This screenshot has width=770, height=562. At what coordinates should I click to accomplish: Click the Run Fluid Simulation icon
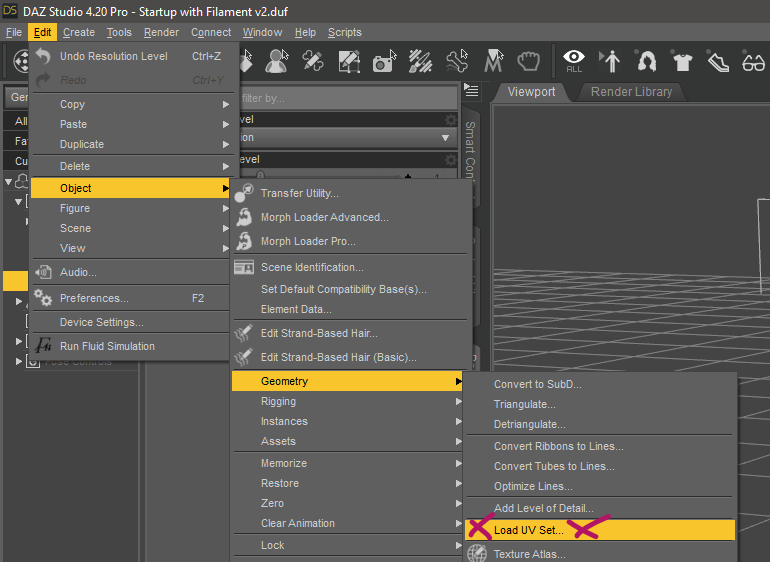click(x=43, y=346)
